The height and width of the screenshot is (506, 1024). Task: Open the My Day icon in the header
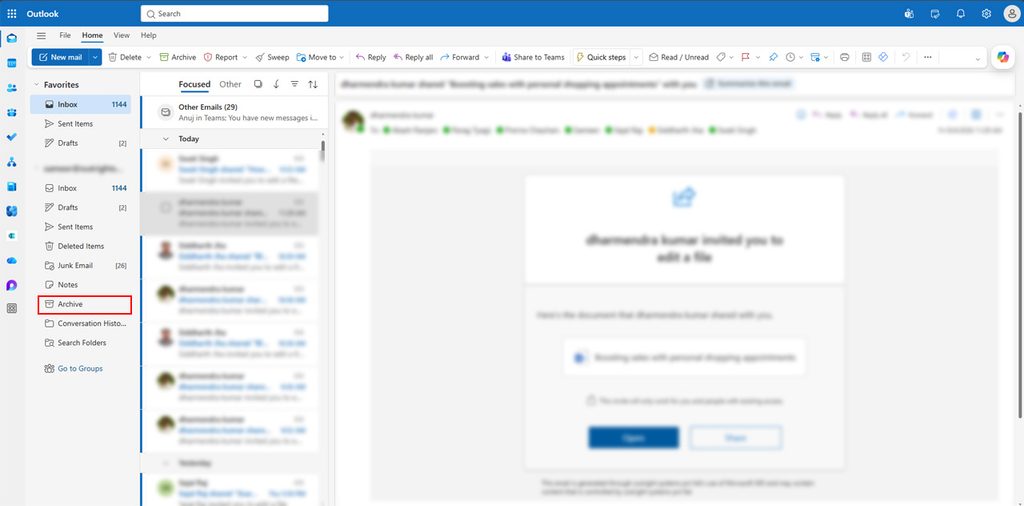coord(935,13)
